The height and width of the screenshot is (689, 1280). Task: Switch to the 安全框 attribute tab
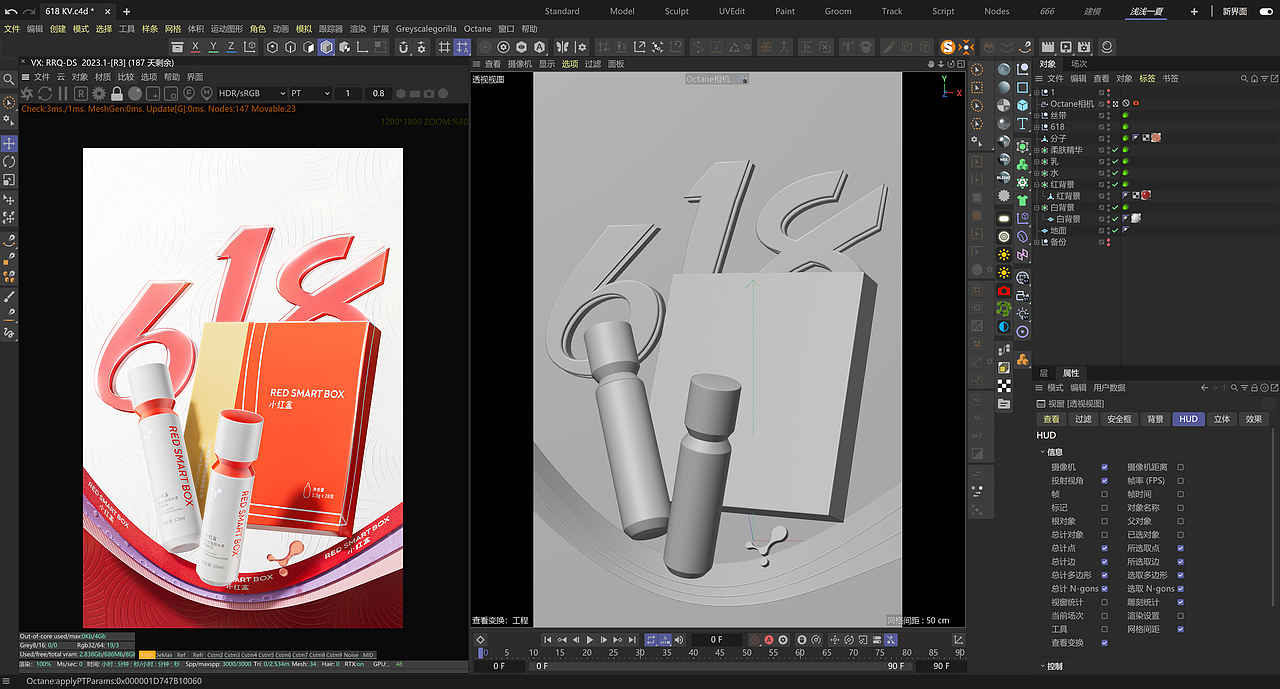pyautogui.click(x=1119, y=419)
